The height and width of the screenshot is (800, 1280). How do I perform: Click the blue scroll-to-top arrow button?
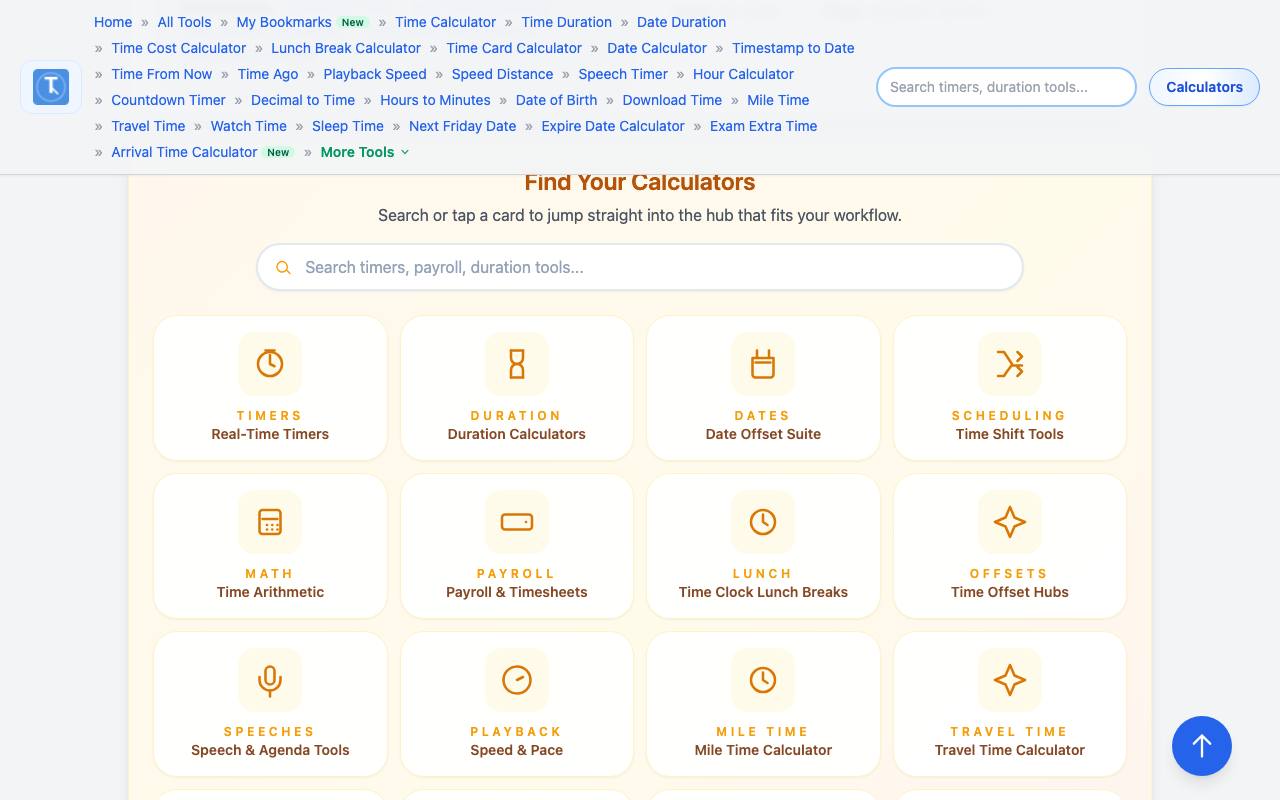pos(1202,746)
